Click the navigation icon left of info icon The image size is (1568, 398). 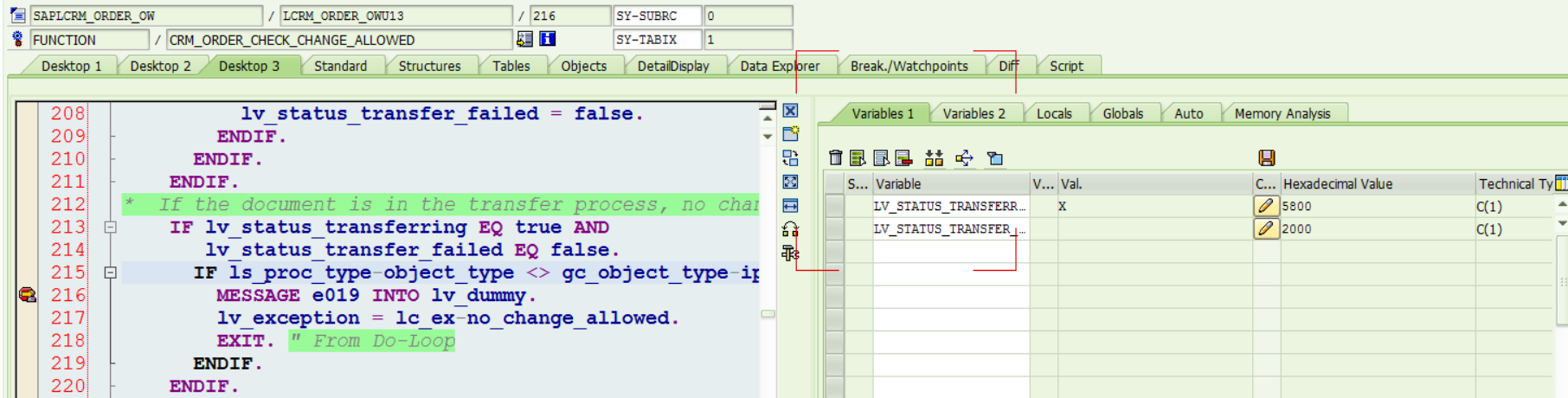pos(524,39)
